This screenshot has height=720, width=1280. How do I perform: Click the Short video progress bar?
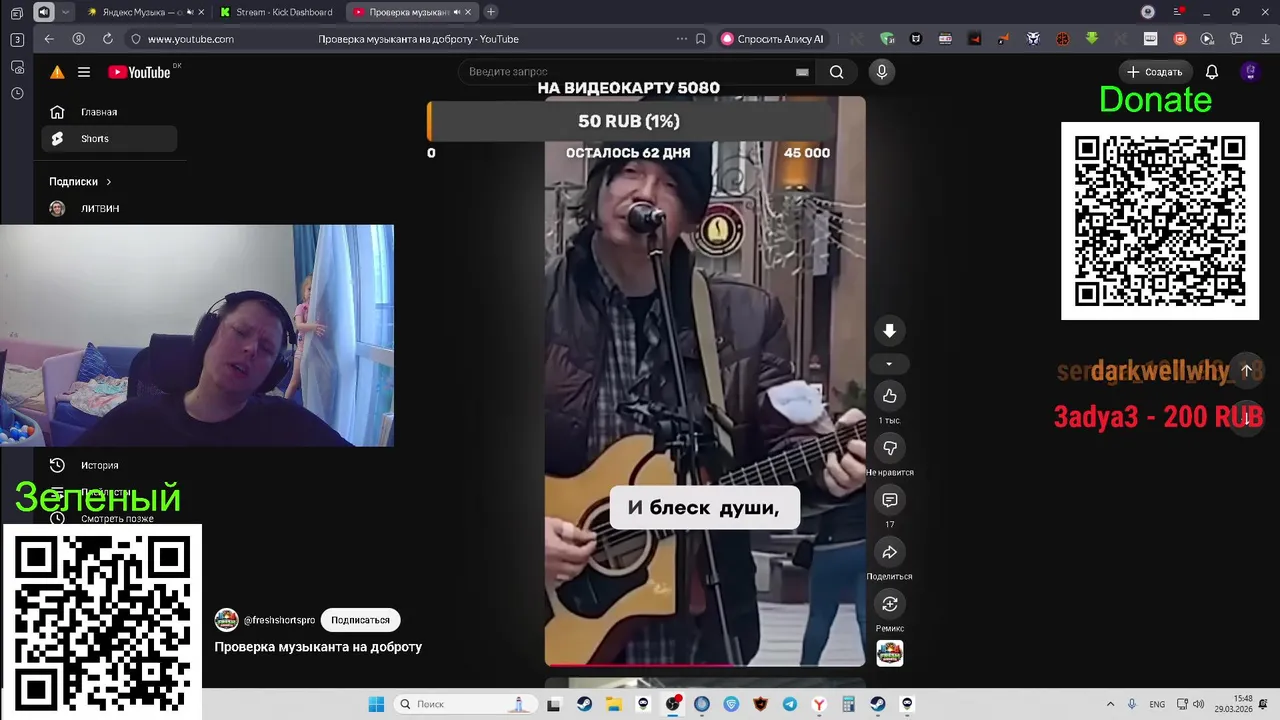coord(705,664)
